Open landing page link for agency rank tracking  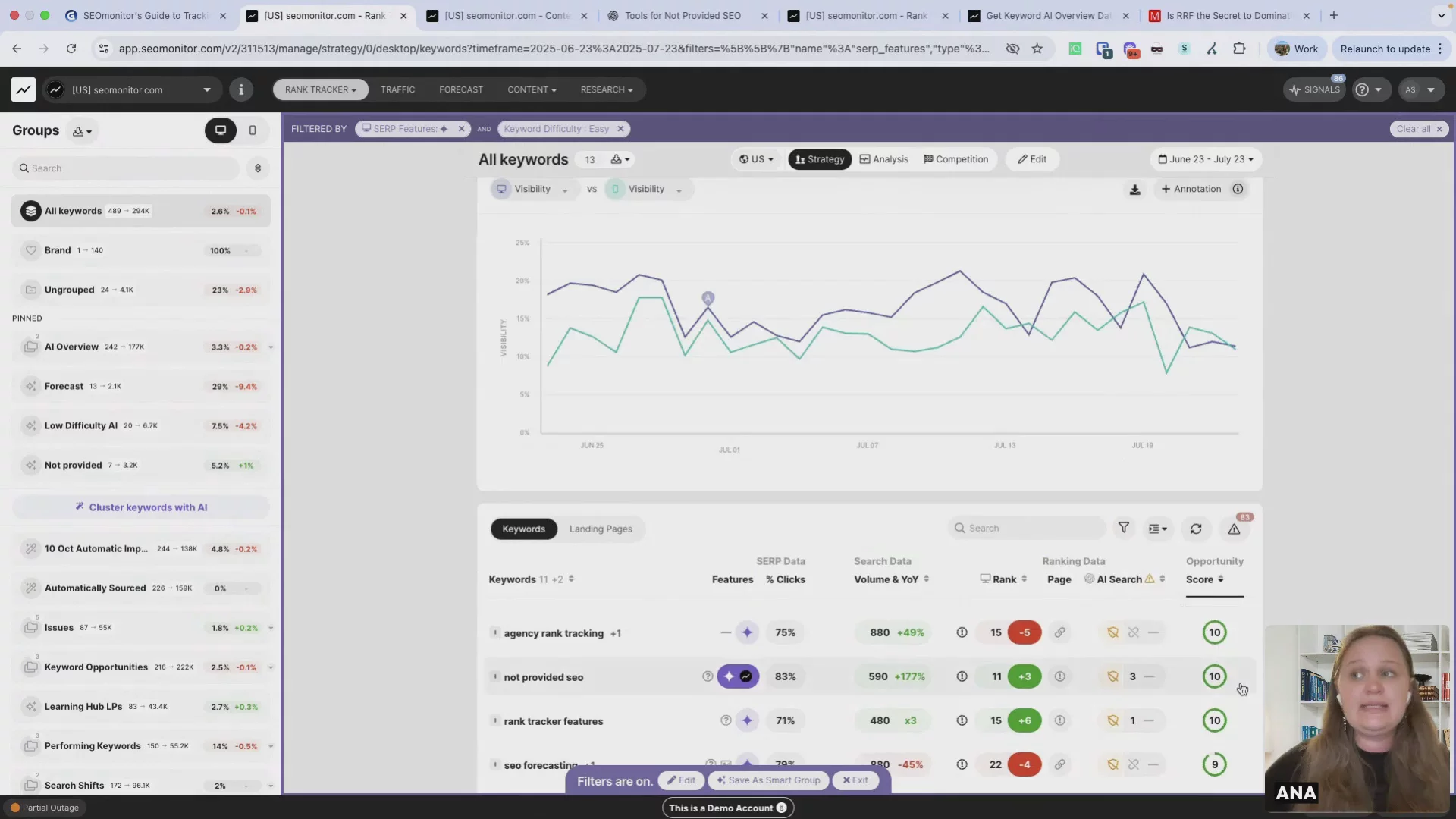[x=1059, y=632]
